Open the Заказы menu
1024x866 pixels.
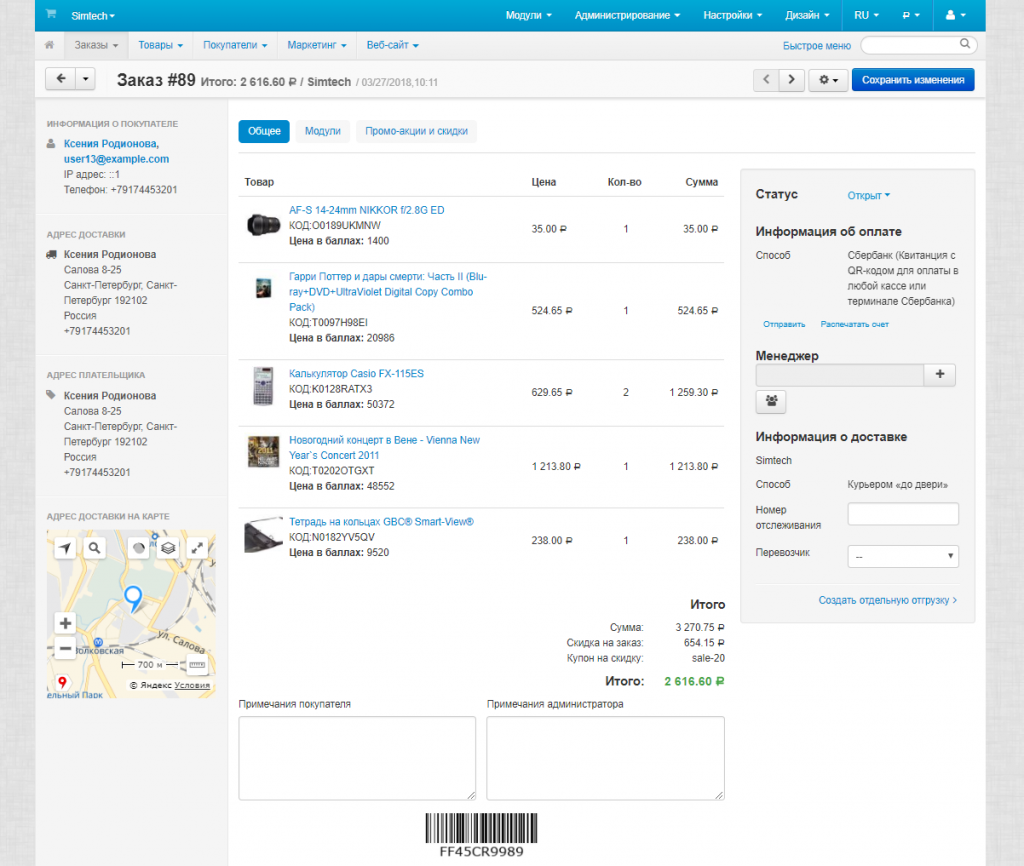tap(96, 45)
